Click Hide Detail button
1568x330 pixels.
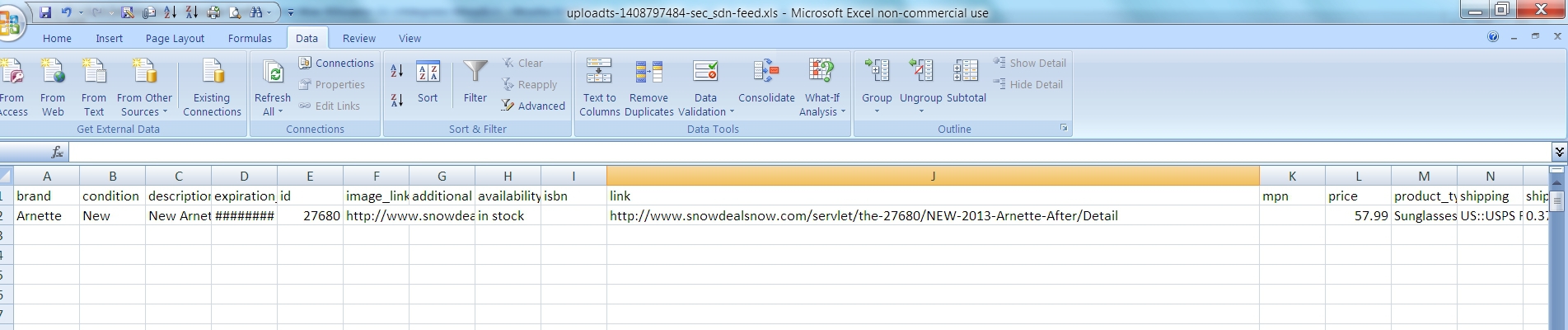(x=1027, y=84)
